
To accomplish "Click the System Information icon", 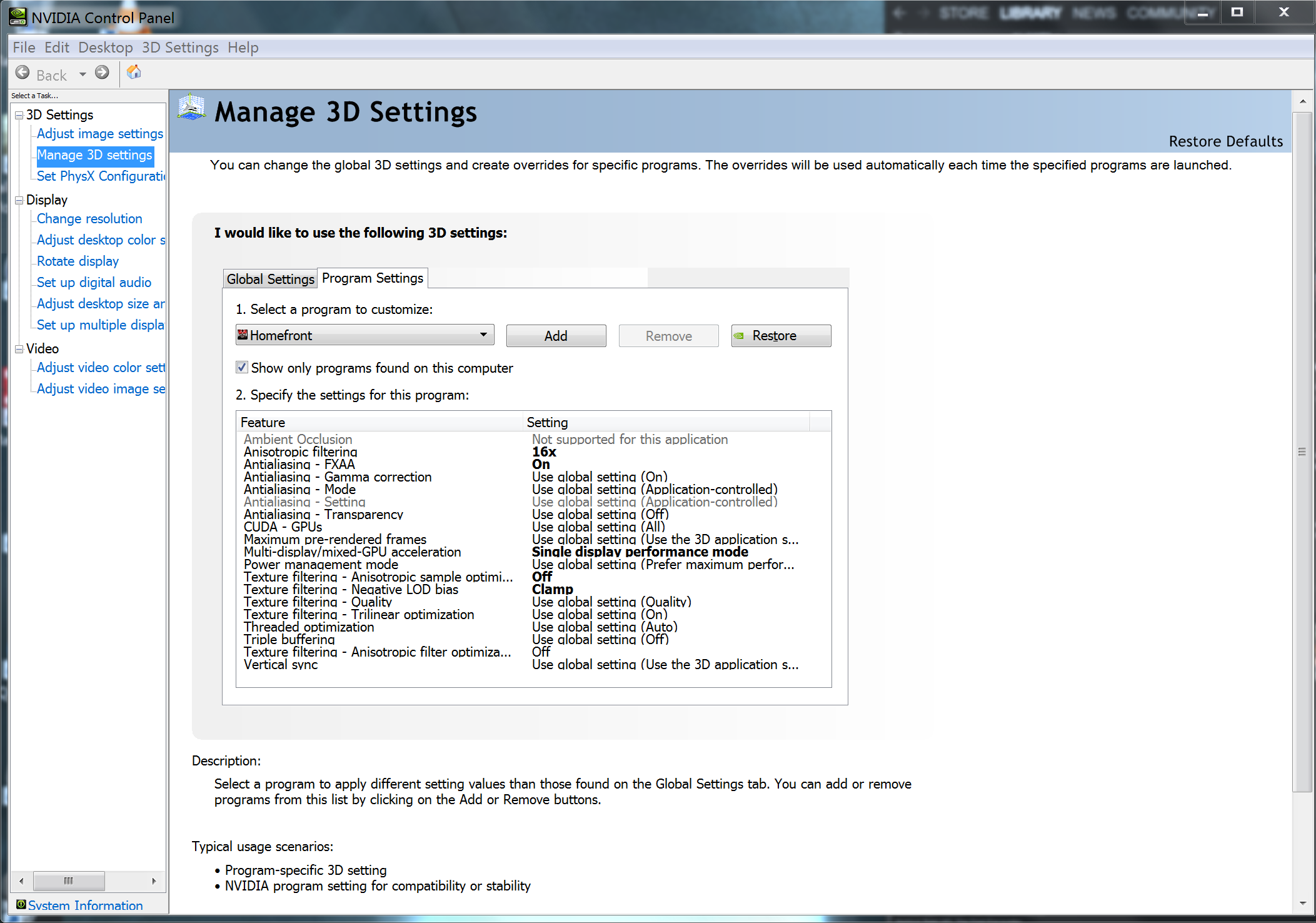I will pyautogui.click(x=21, y=904).
